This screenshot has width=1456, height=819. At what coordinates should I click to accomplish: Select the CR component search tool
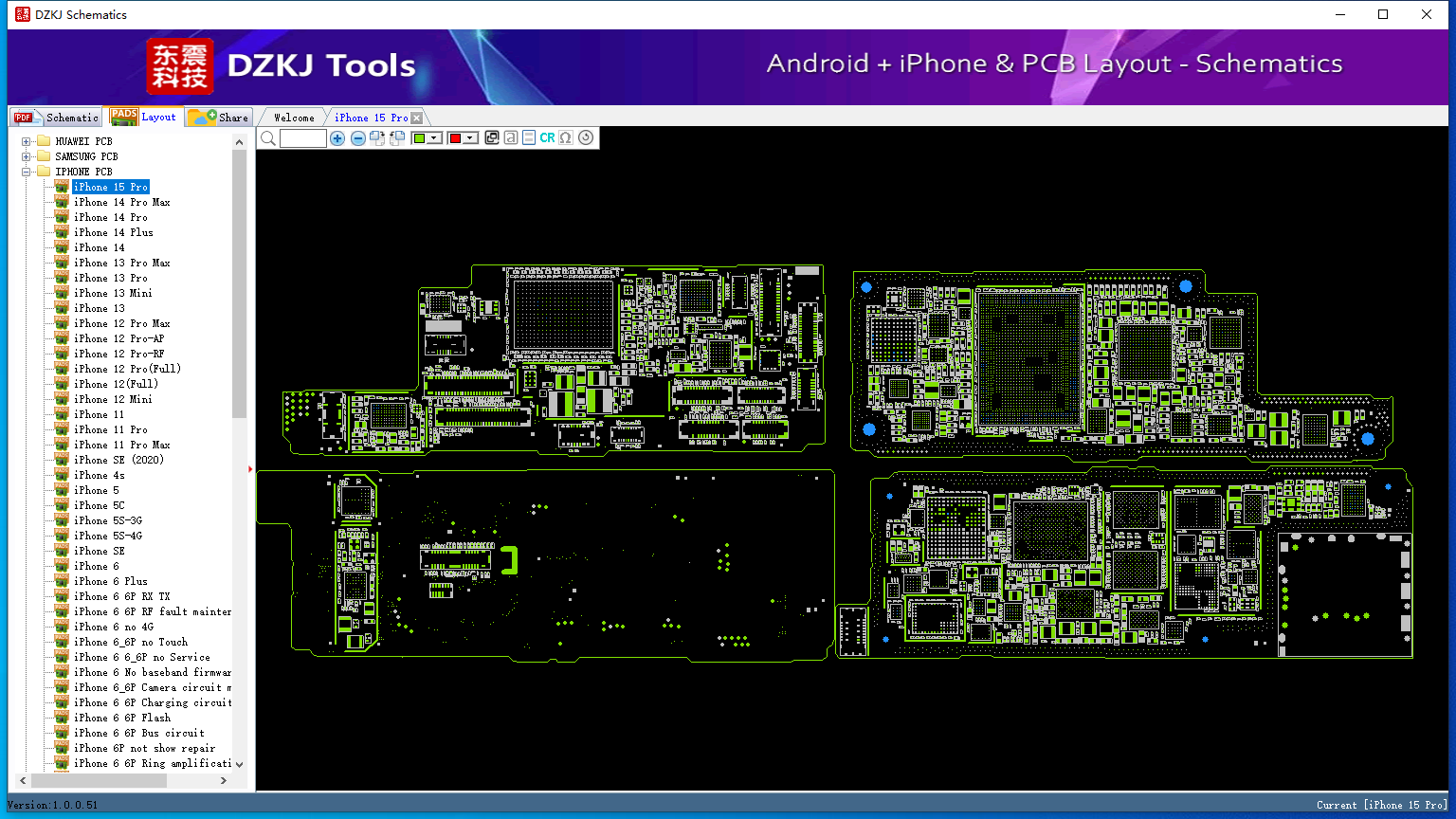[547, 137]
